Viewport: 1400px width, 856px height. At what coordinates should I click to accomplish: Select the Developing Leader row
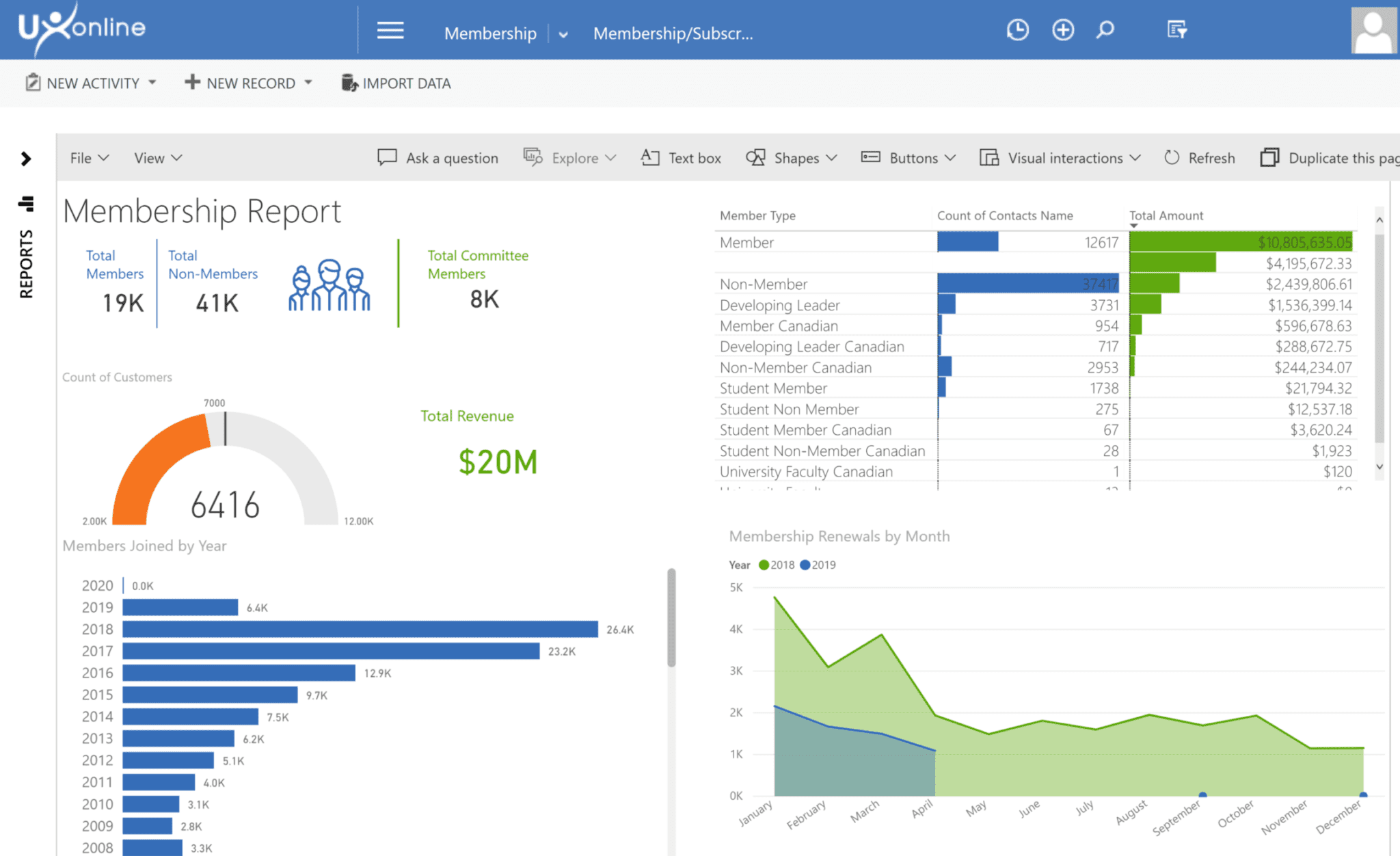[1036, 305]
